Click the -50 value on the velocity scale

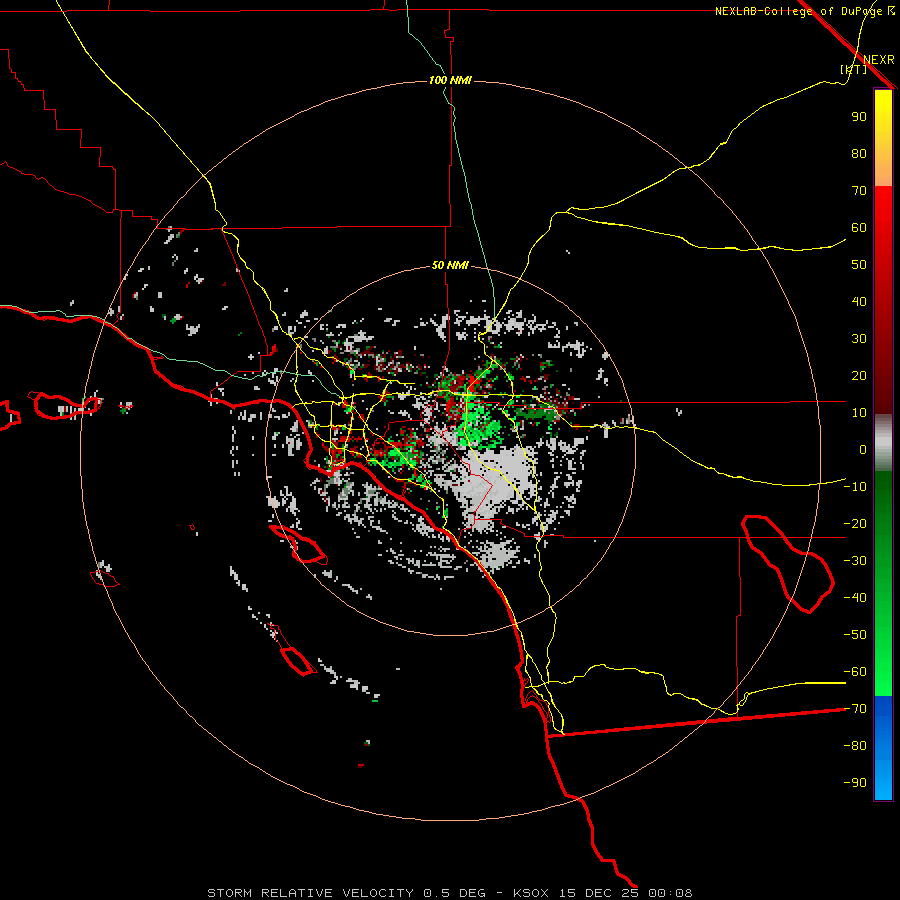point(855,635)
